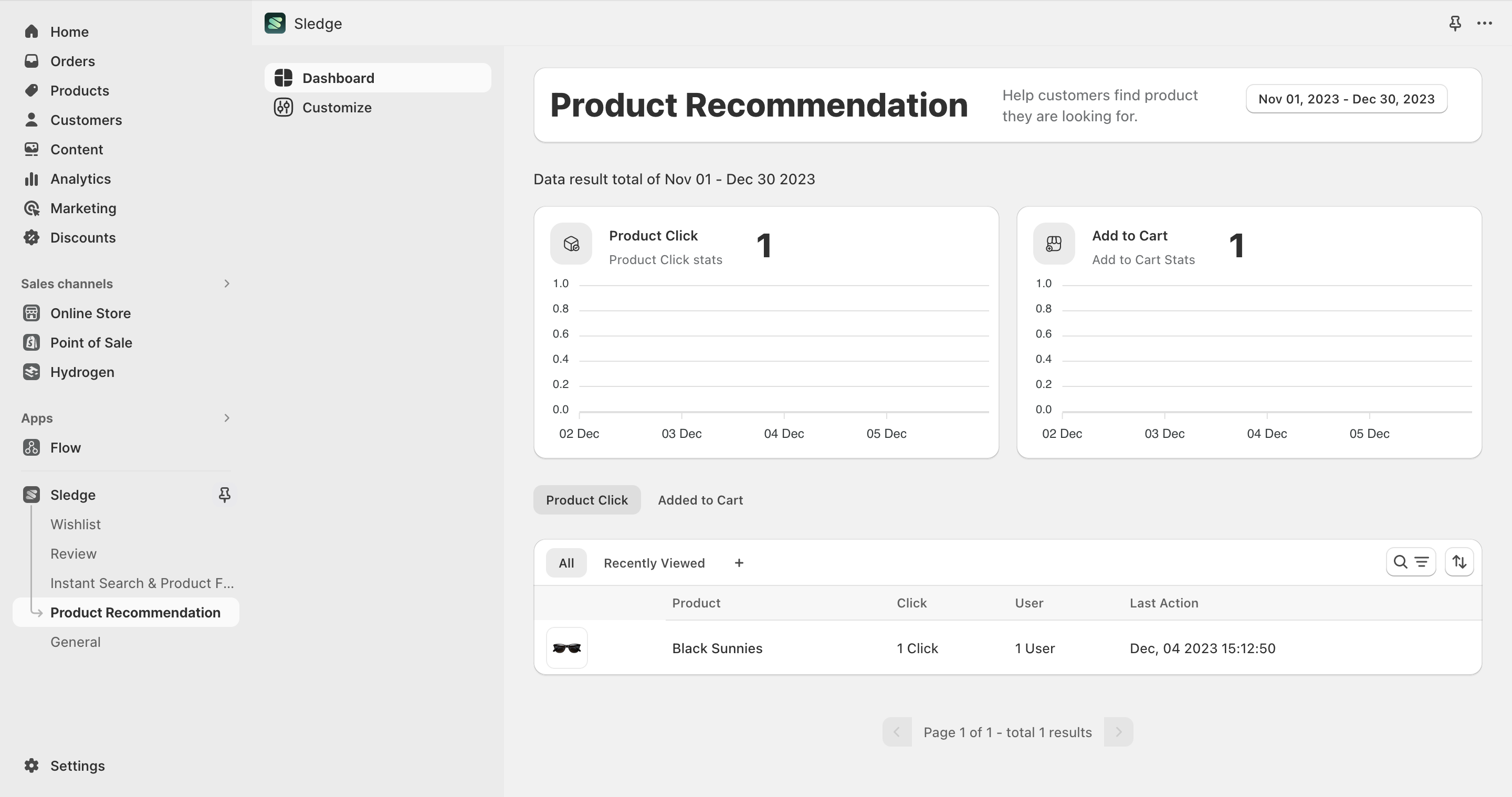1512x797 pixels.
Task: Open Customize from the Sledge menu
Action: [x=337, y=108]
